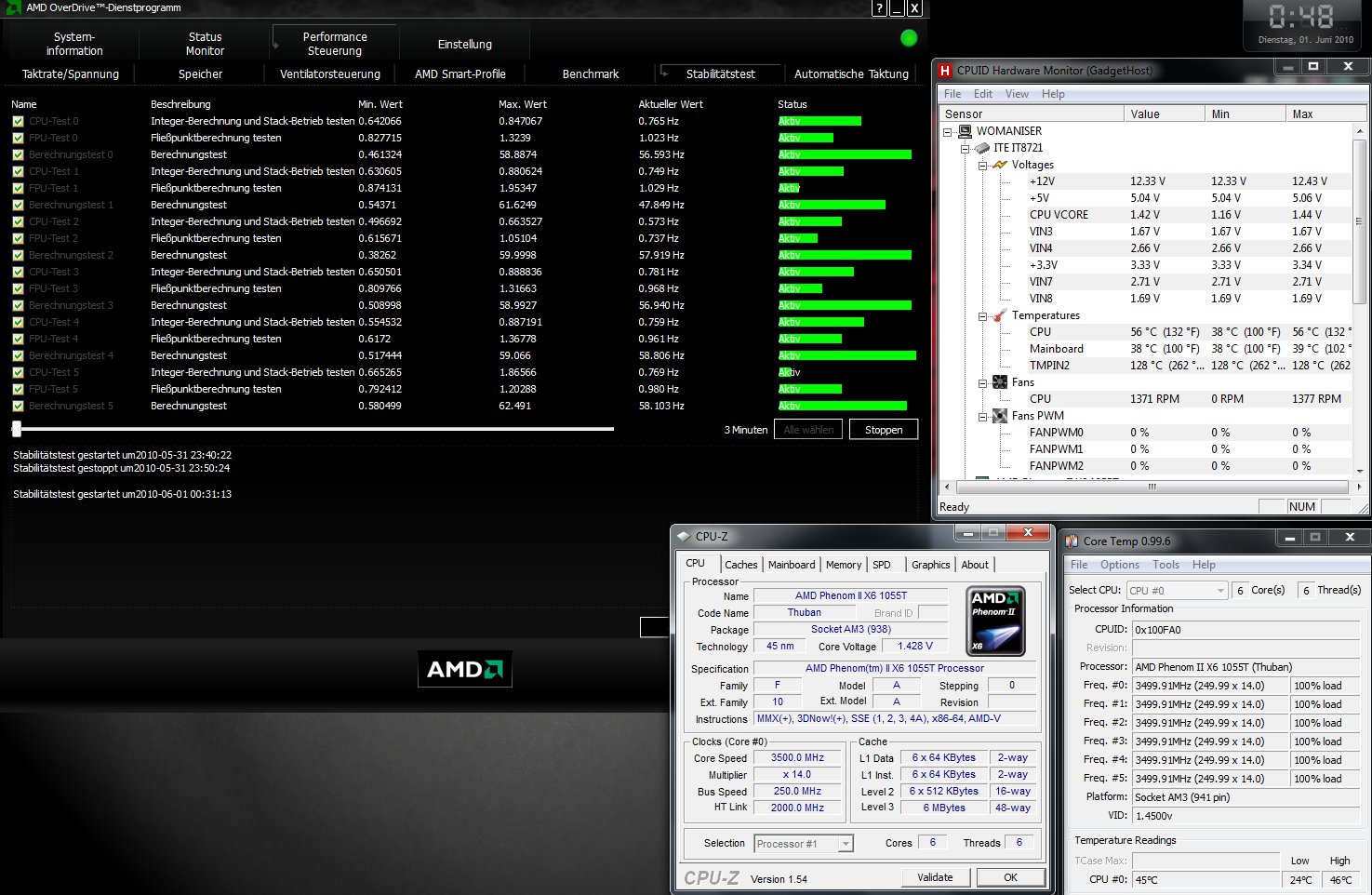The height and width of the screenshot is (895, 1372).
Task: Open the File menu in Hardware Monitor
Action: [952, 94]
